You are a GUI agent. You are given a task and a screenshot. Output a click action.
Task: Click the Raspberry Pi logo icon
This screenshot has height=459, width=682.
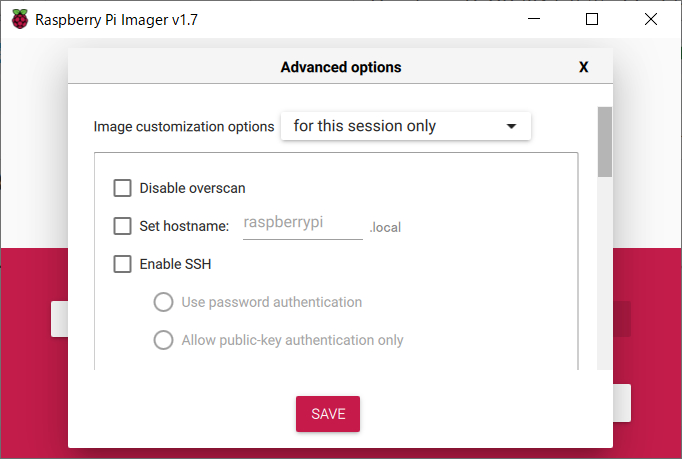coord(20,20)
